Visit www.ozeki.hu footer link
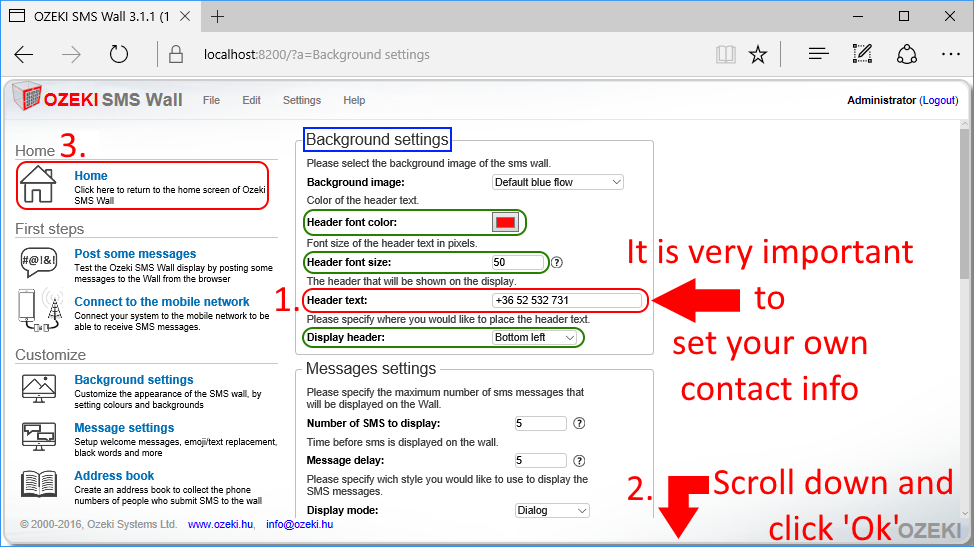 [221, 524]
